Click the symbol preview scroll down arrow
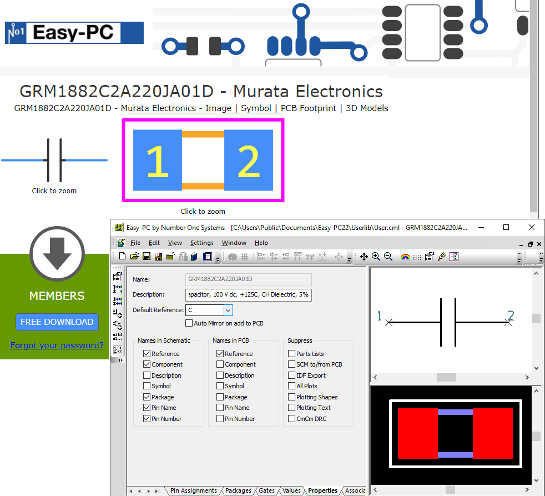This screenshot has width=545, height=496. coord(536,368)
